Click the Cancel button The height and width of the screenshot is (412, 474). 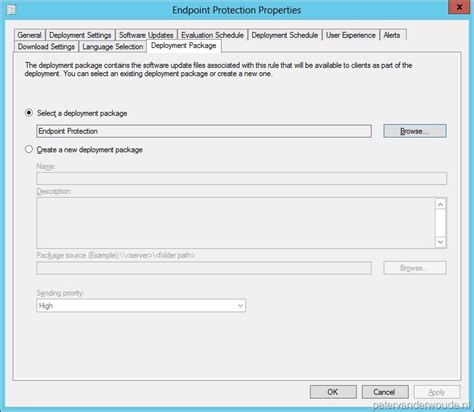tap(385, 392)
